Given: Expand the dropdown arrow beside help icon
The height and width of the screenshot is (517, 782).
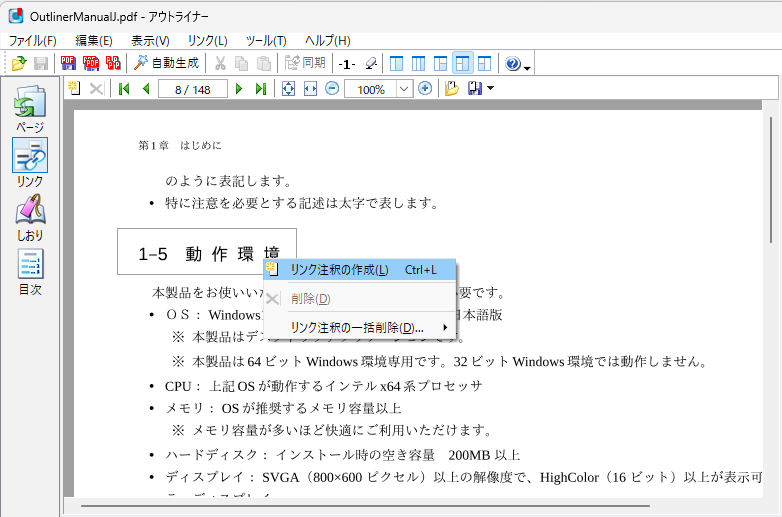Looking at the screenshot, I should point(527,67).
